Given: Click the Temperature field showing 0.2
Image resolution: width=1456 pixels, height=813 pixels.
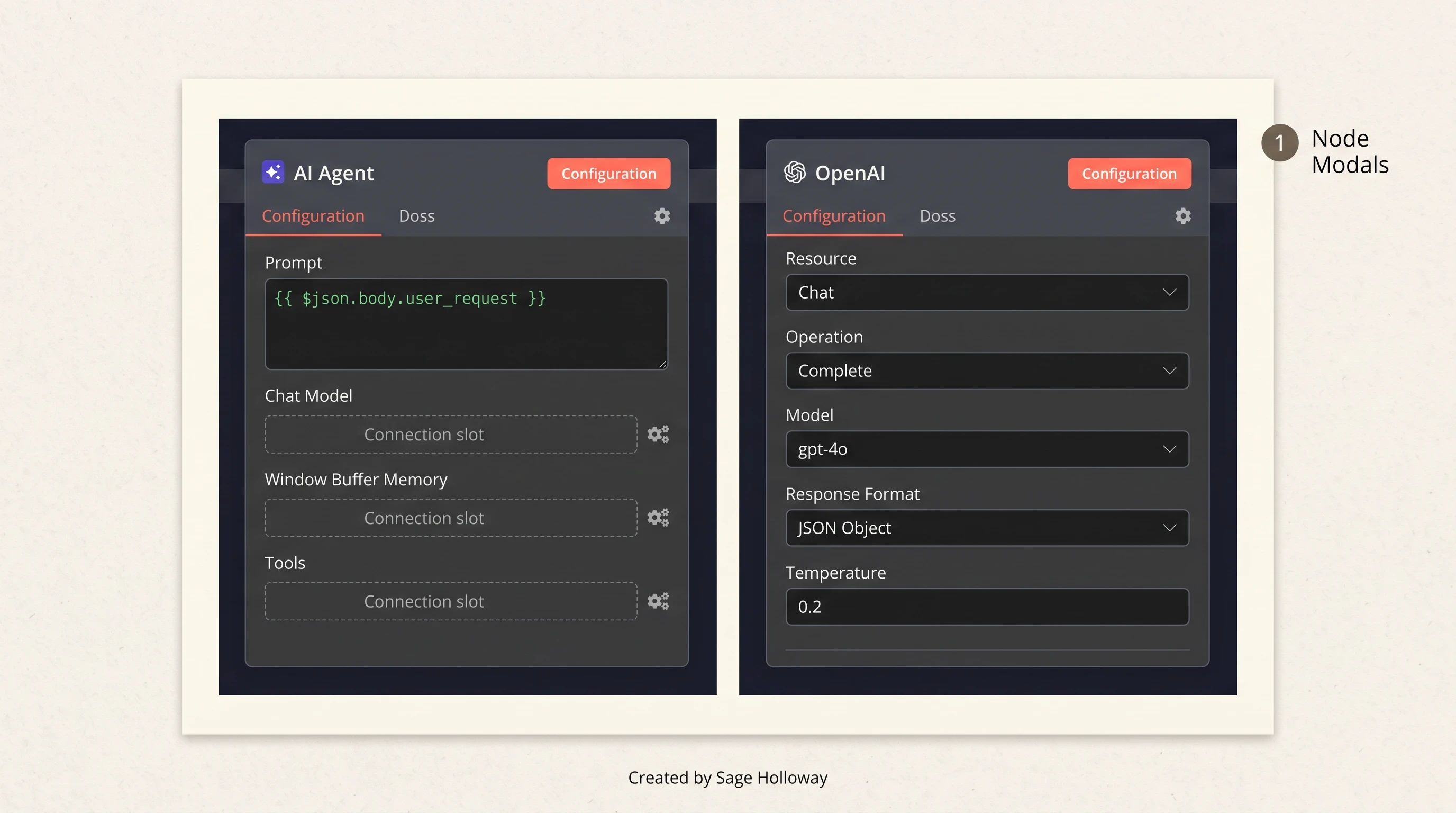Looking at the screenshot, I should [x=987, y=607].
